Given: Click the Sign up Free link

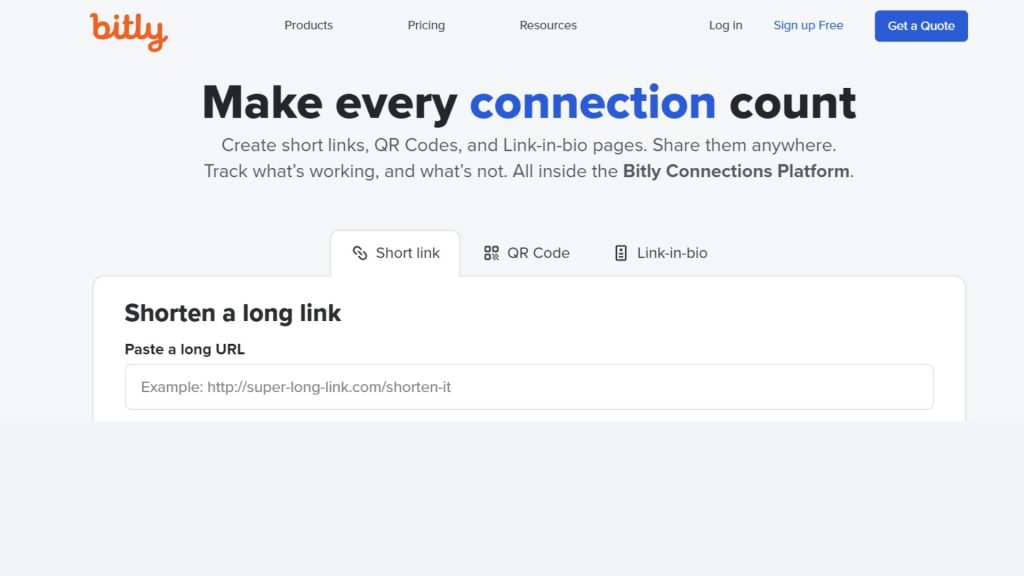Looking at the screenshot, I should point(808,25).
